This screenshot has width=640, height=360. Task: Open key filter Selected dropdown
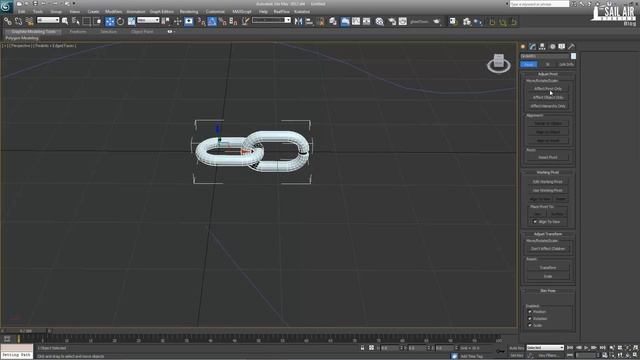(x=545, y=348)
